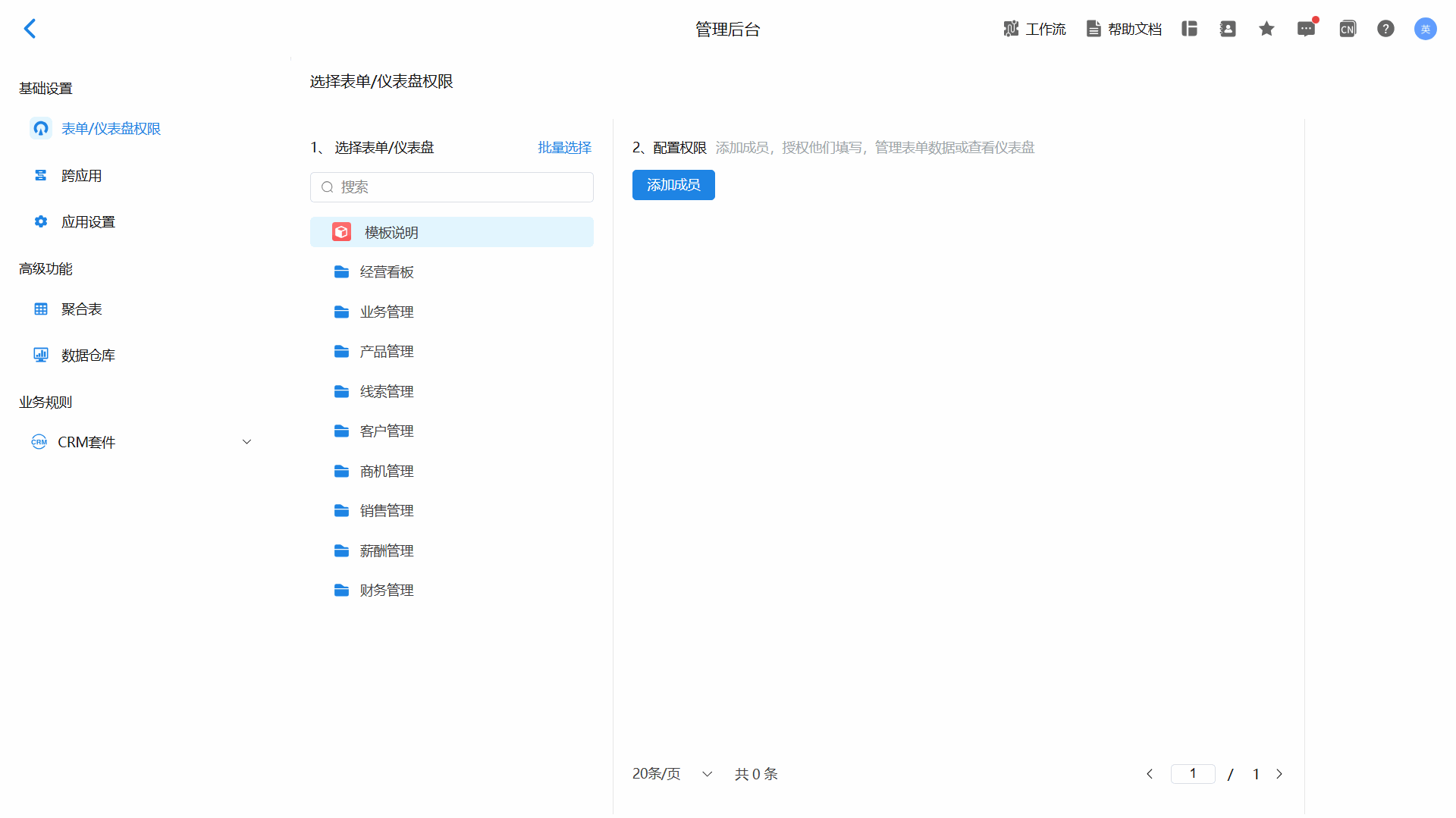
Task: Open 数据仓库 in the sidebar
Action: 88,356
